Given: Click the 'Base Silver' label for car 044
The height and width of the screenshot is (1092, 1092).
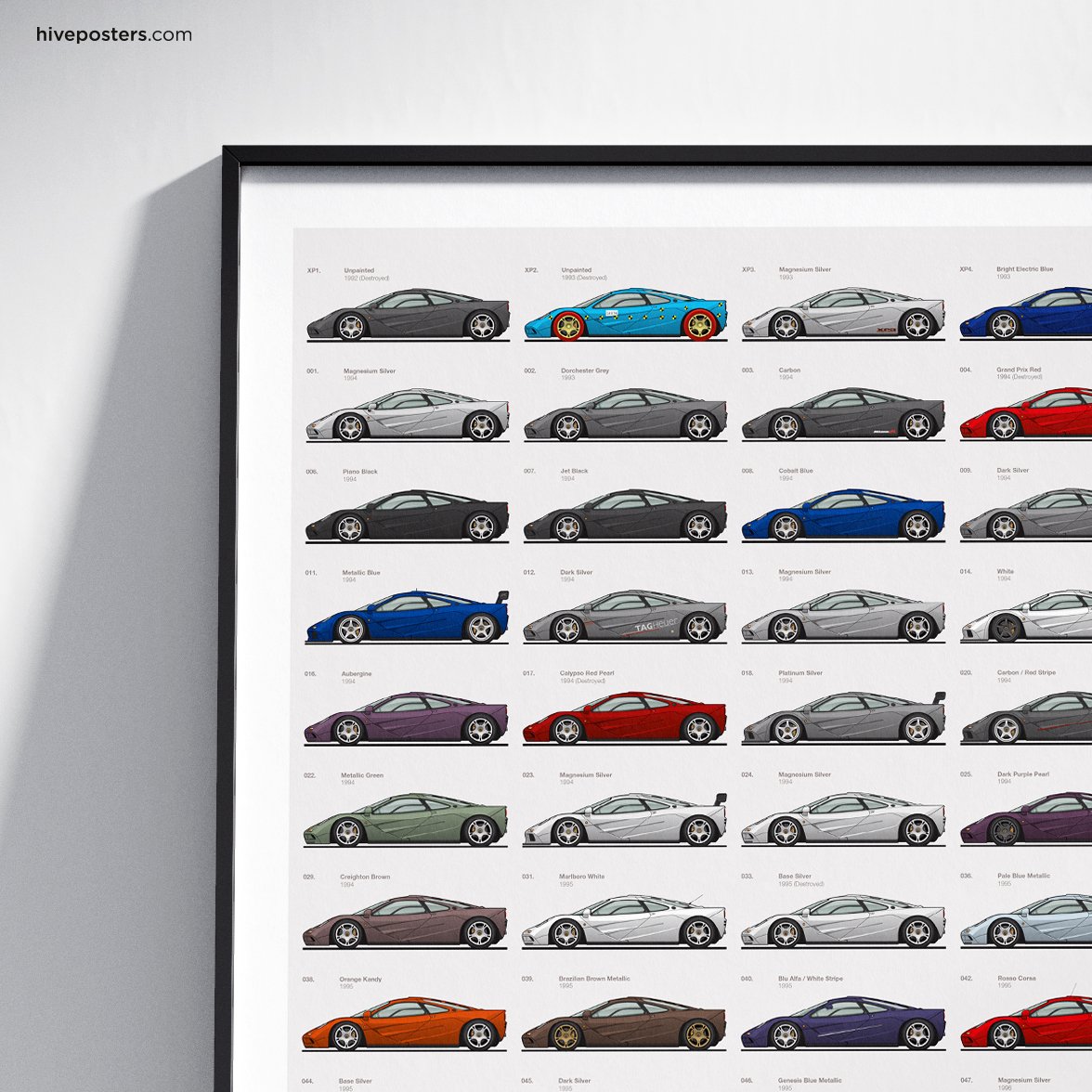Looking at the screenshot, I should 355,1081.
